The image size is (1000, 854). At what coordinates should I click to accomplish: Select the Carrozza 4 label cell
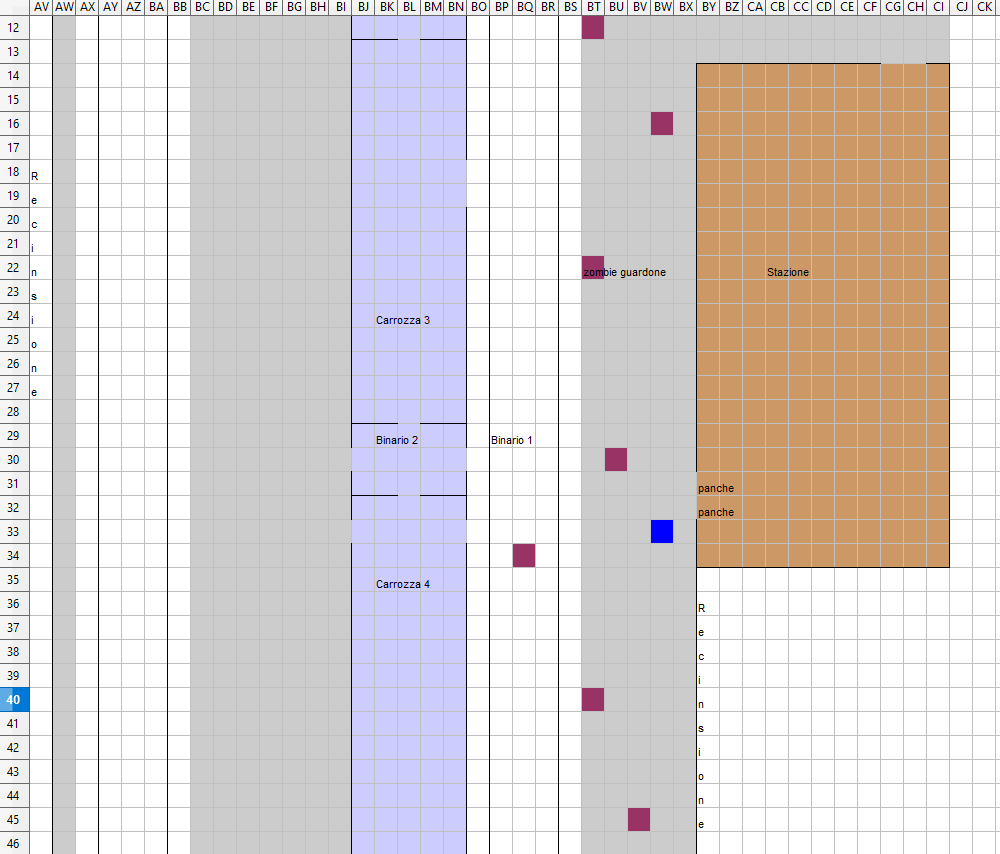coord(403,584)
